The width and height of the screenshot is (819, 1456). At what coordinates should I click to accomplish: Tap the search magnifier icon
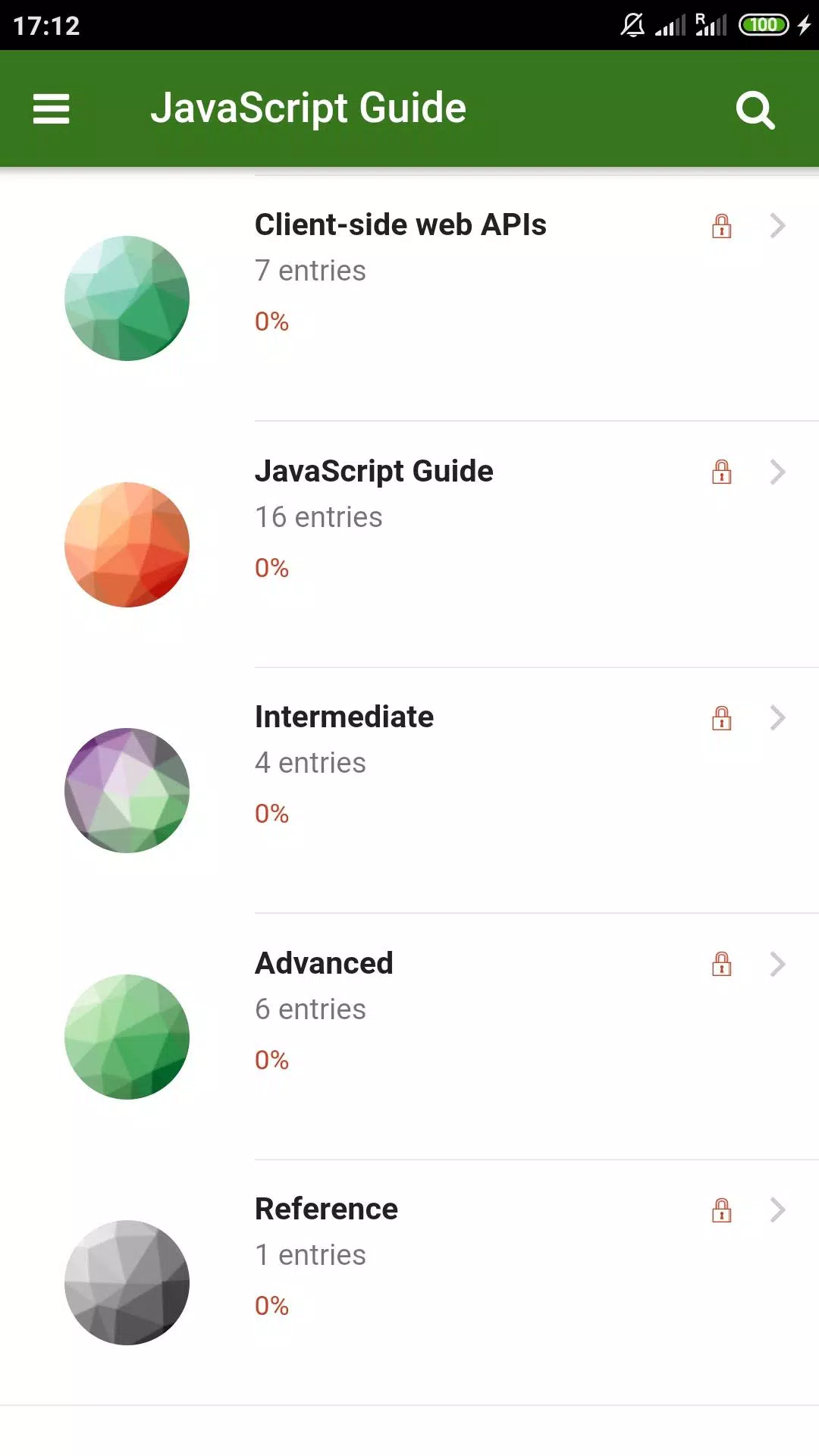(x=755, y=110)
